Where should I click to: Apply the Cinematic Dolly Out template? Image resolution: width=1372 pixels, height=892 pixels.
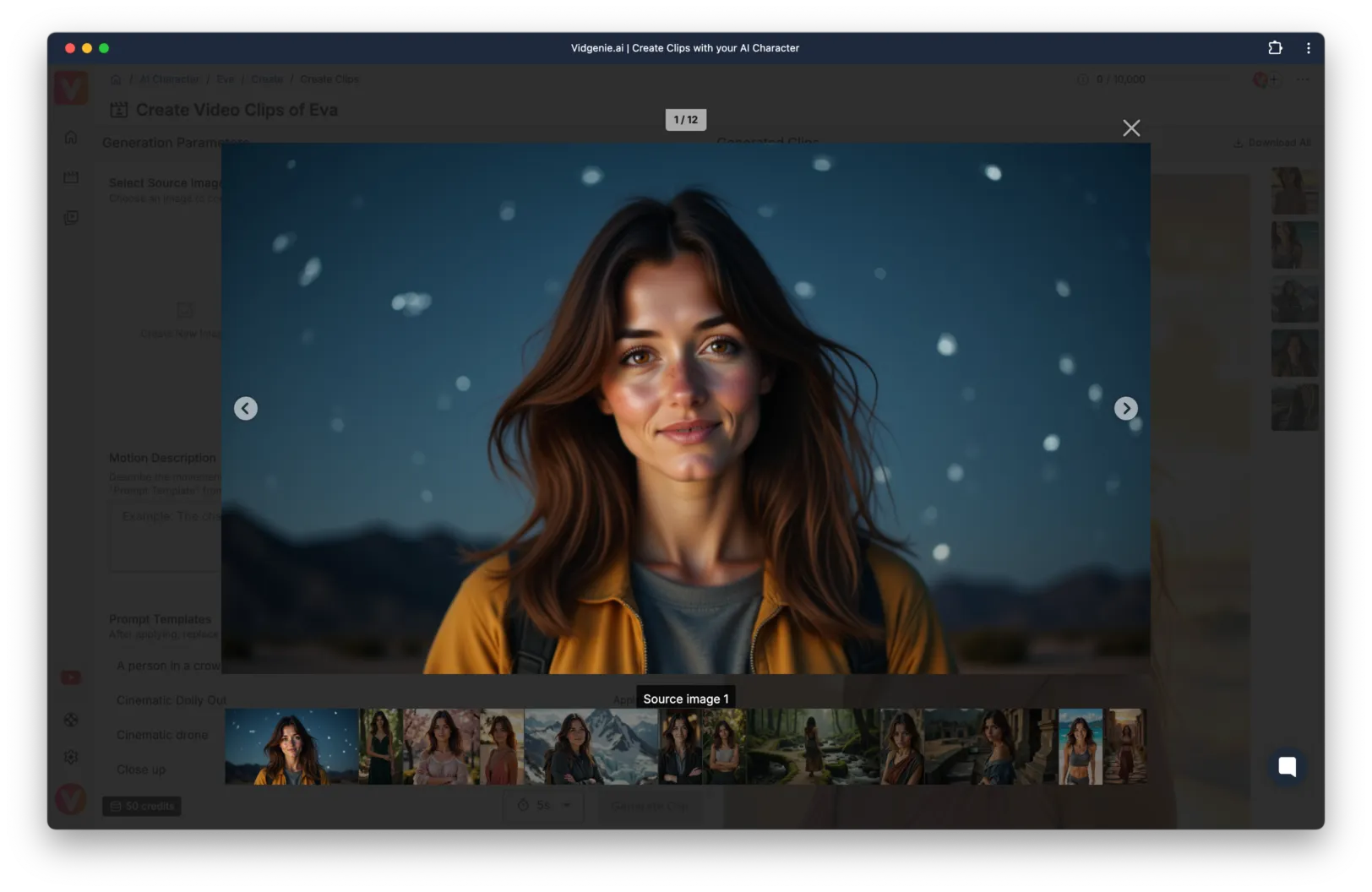171,700
